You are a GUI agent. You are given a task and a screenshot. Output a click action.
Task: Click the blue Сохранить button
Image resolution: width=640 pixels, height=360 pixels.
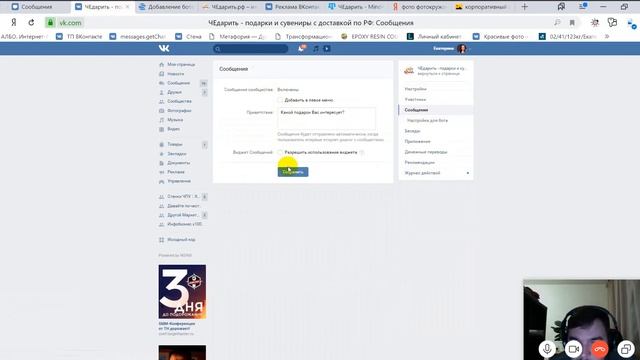(x=293, y=172)
